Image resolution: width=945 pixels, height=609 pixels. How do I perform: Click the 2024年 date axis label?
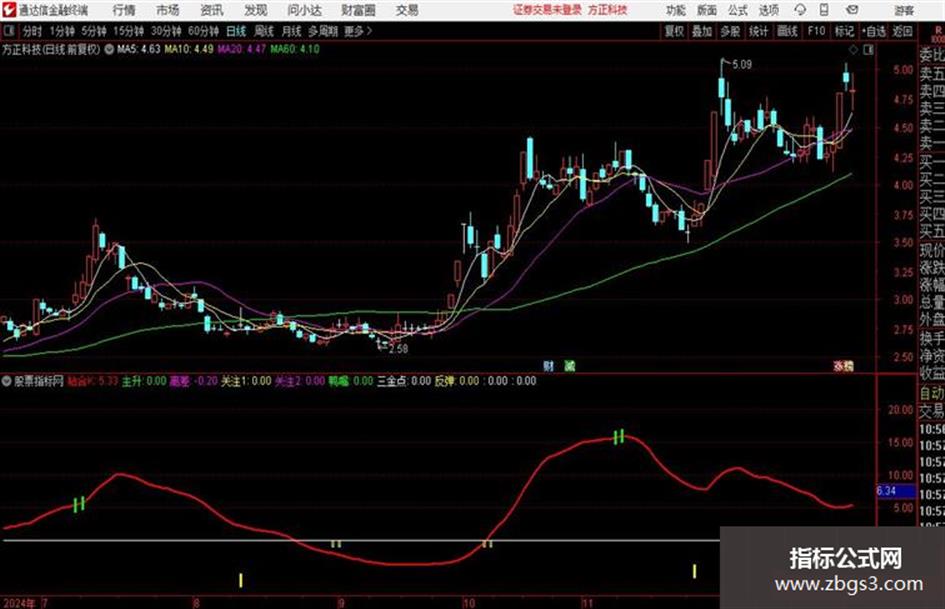pos(20,603)
